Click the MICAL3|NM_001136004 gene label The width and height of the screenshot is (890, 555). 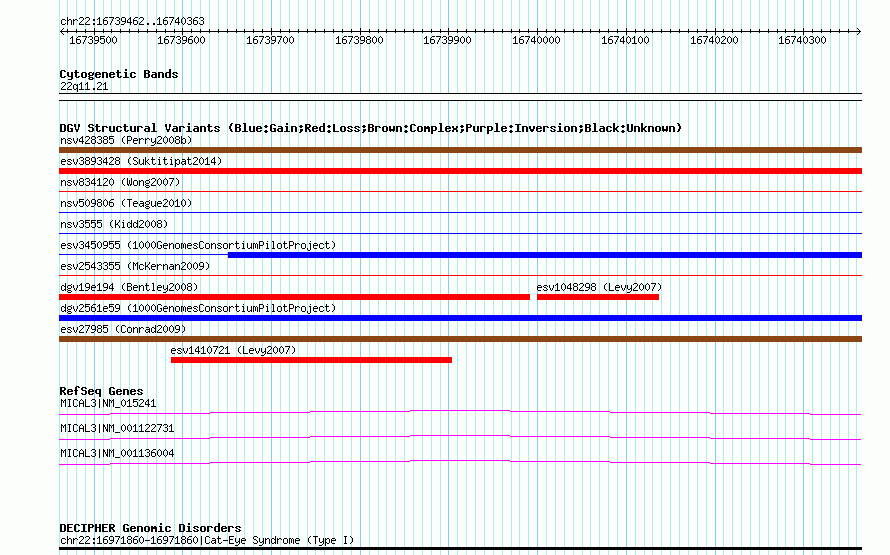(117, 453)
